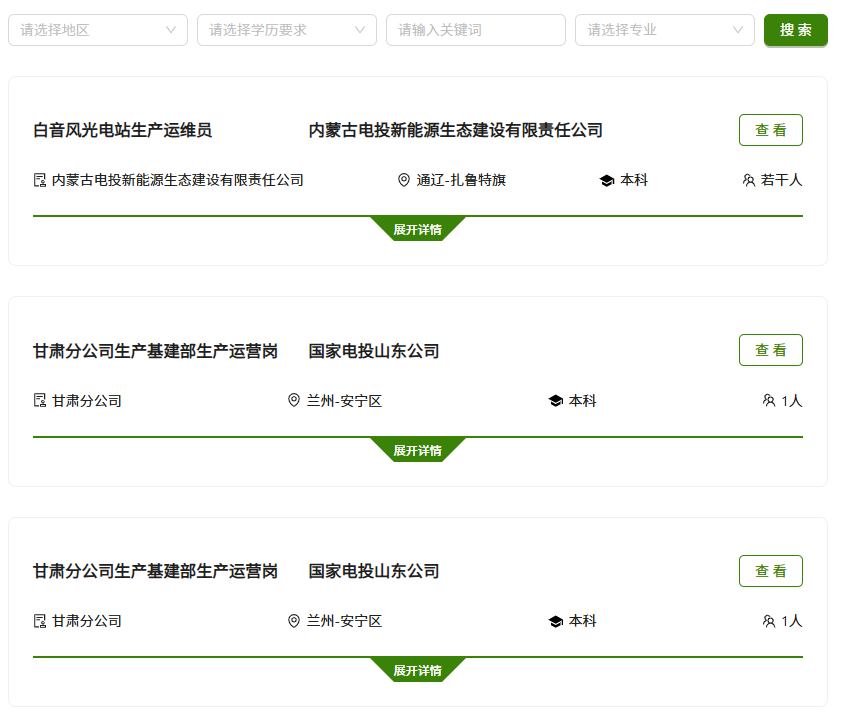
Task: Click company icon beside 甘肃分公司 in middle card
Action: 40,400
